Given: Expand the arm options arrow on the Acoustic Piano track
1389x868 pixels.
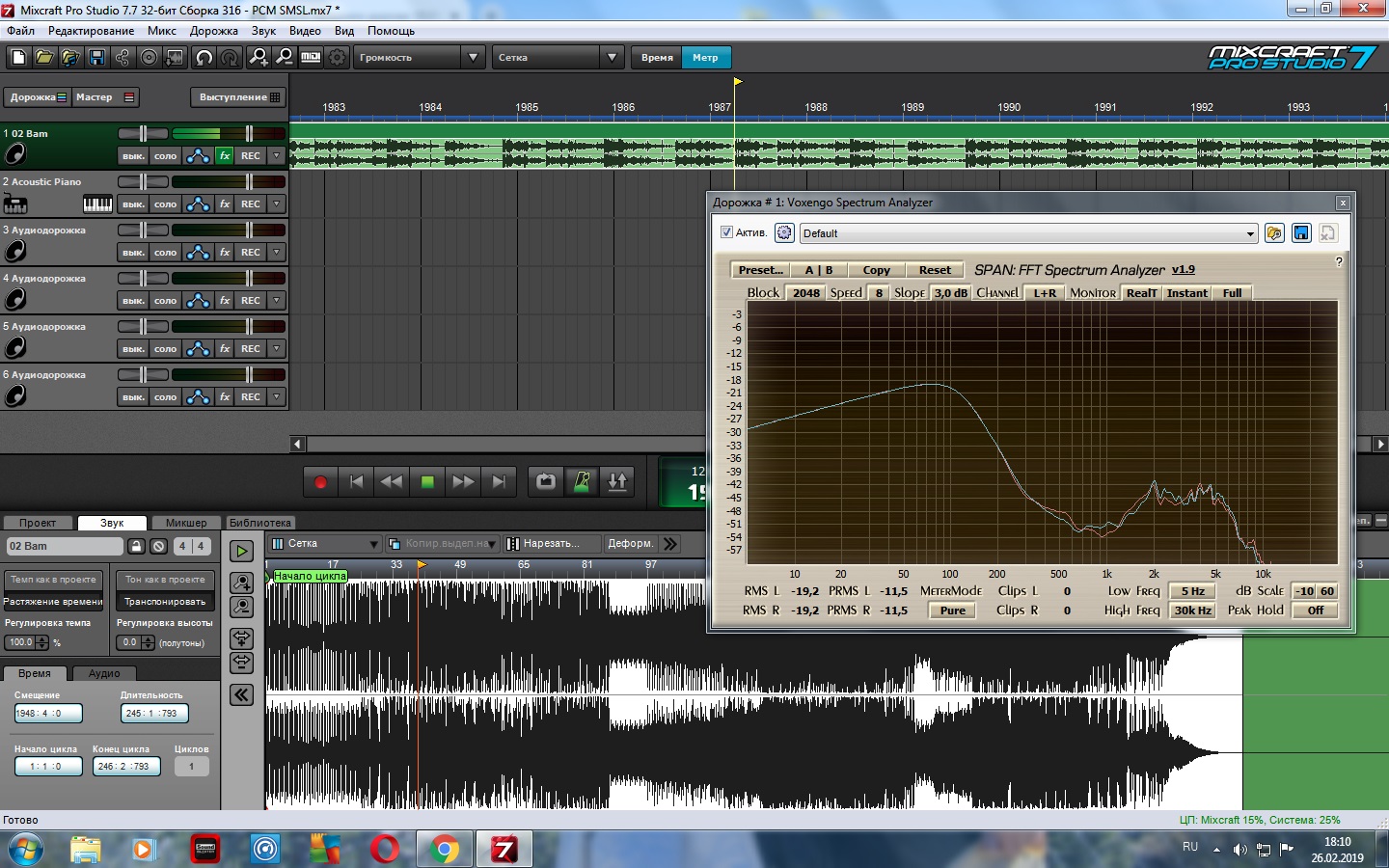Looking at the screenshot, I should click(x=277, y=203).
